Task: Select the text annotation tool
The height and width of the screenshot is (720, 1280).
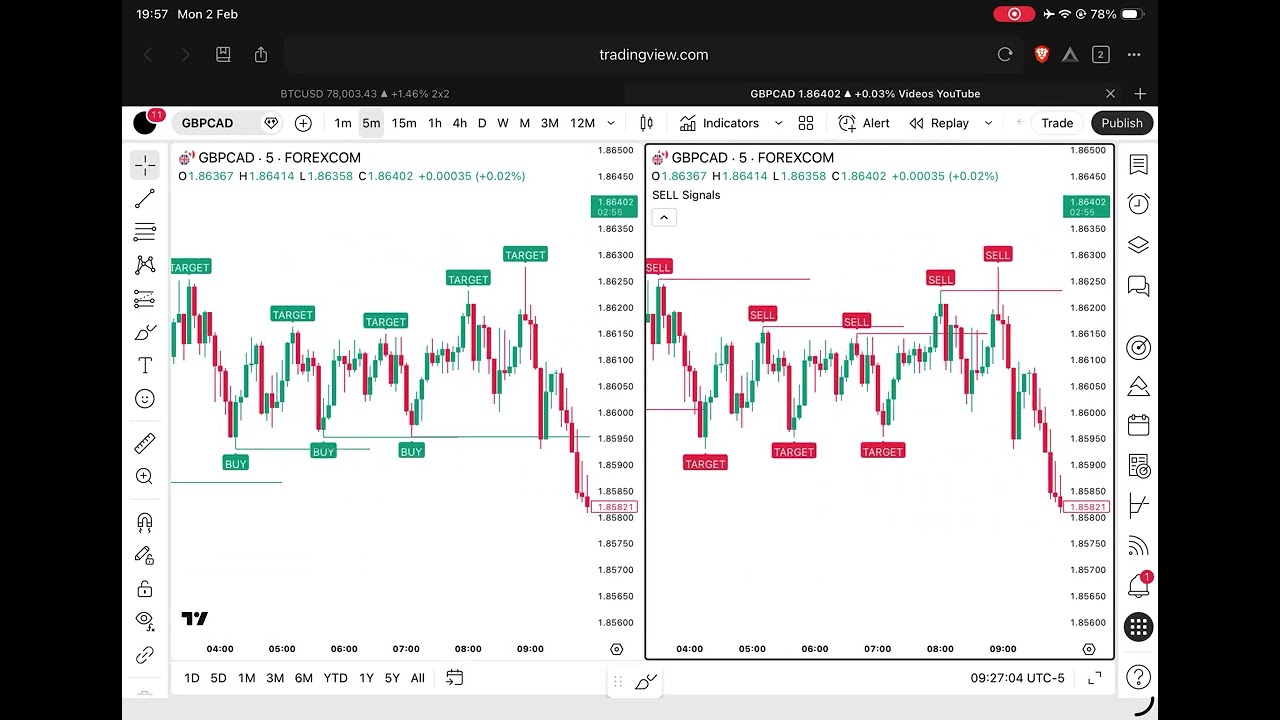Action: [145, 366]
